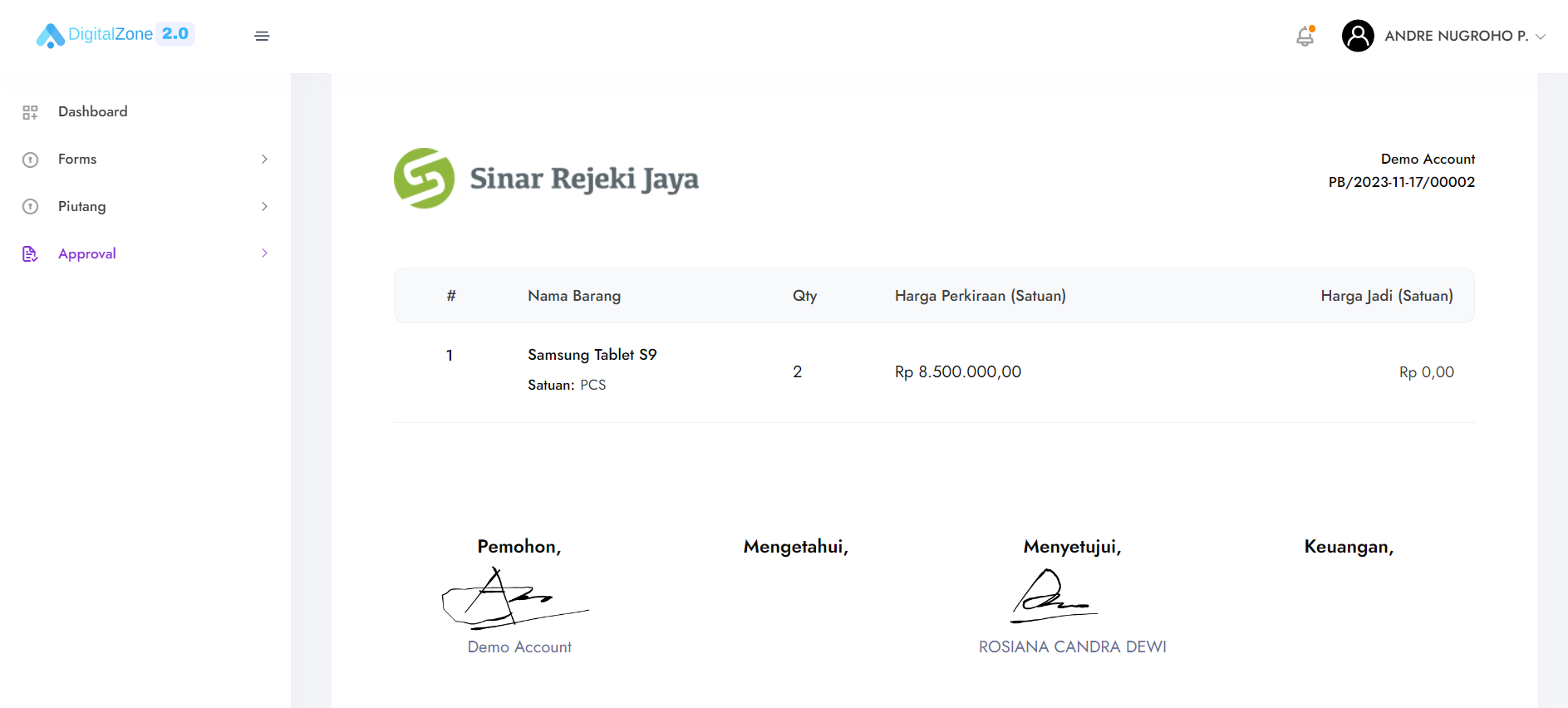Open the notification bell
The image size is (1568, 708).
(1305, 36)
